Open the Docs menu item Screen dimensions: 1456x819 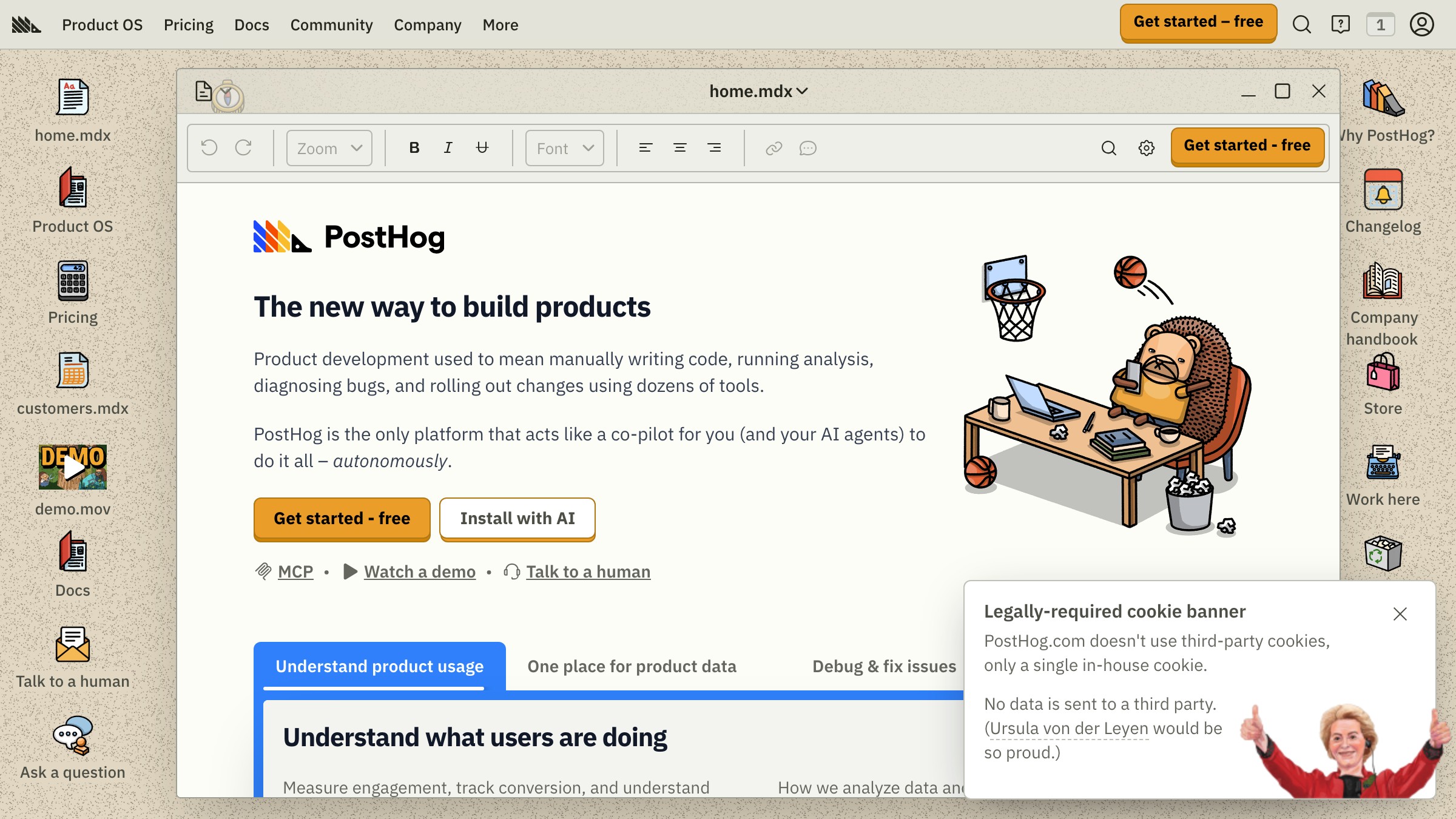(252, 25)
